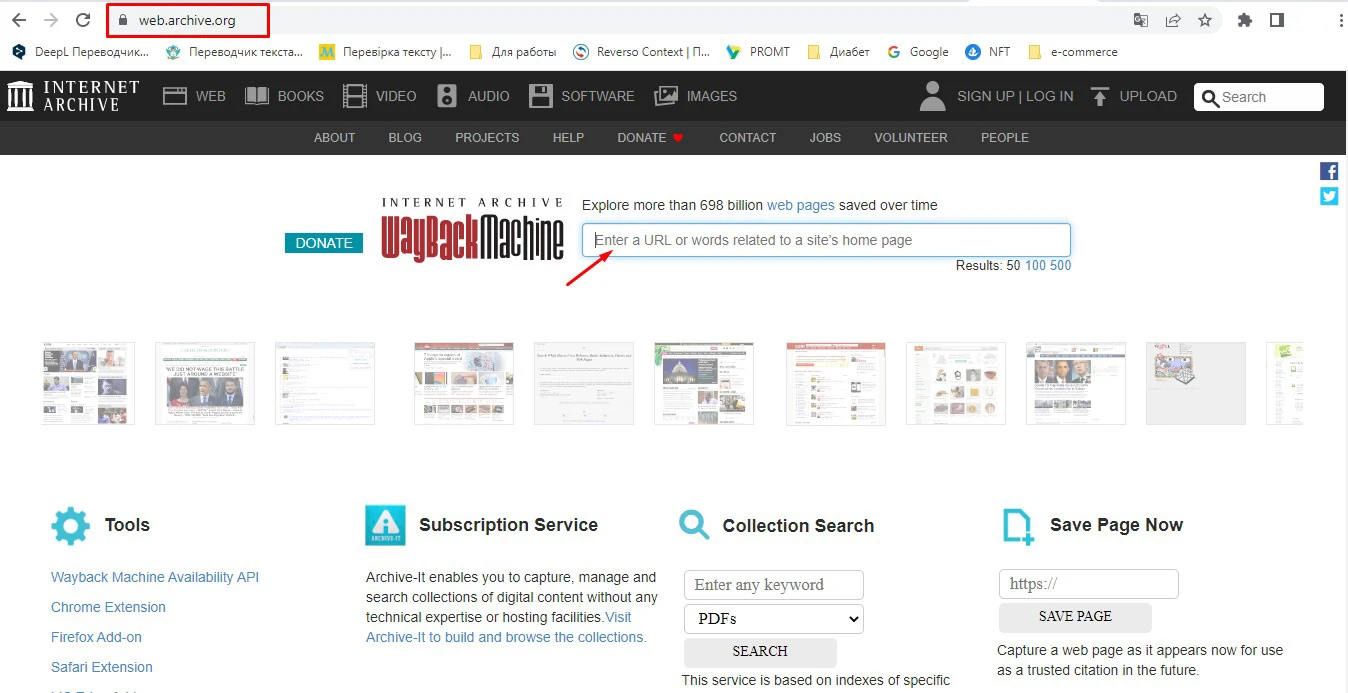Open the Video section film icon
Image resolution: width=1348 pixels, height=693 pixels.
pyautogui.click(x=355, y=97)
